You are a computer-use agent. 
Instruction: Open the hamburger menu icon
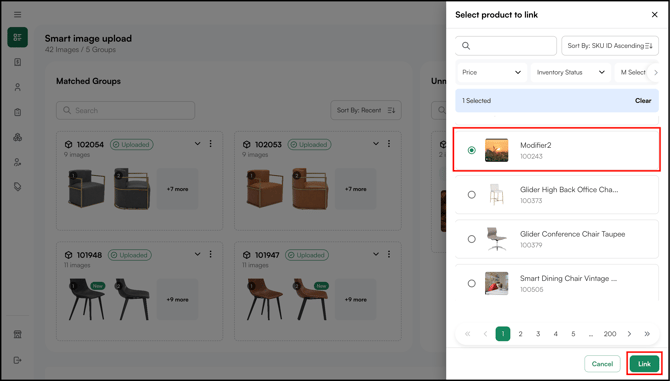coord(18,15)
